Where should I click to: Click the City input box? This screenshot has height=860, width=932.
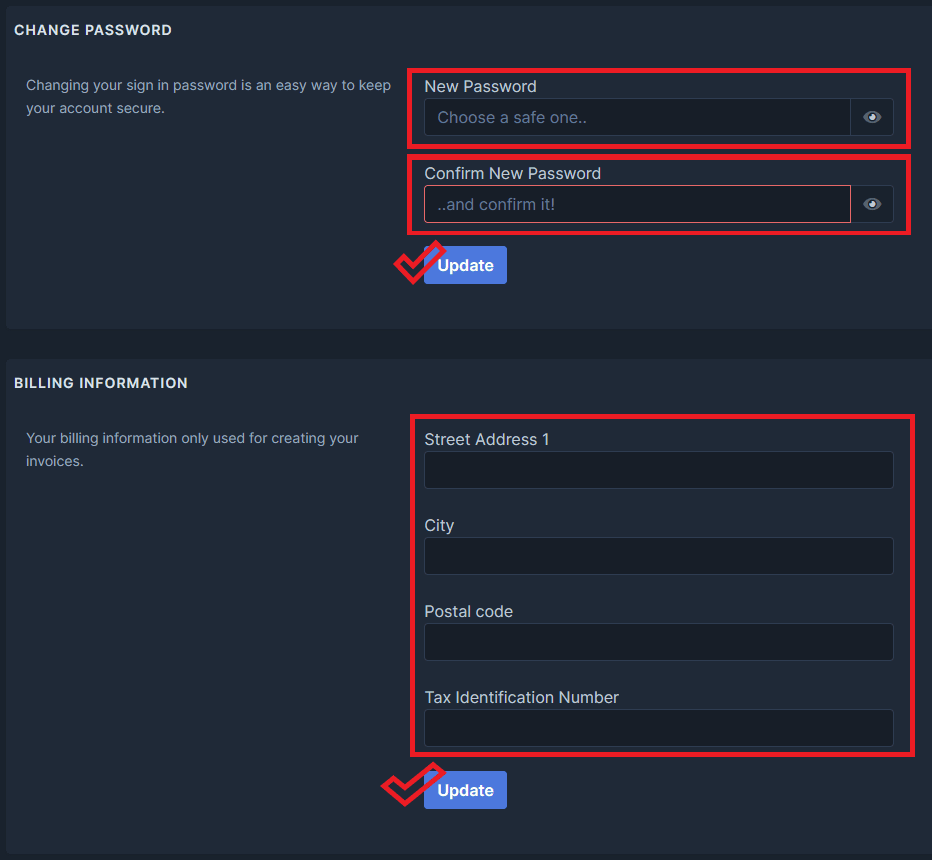pyautogui.click(x=658, y=556)
